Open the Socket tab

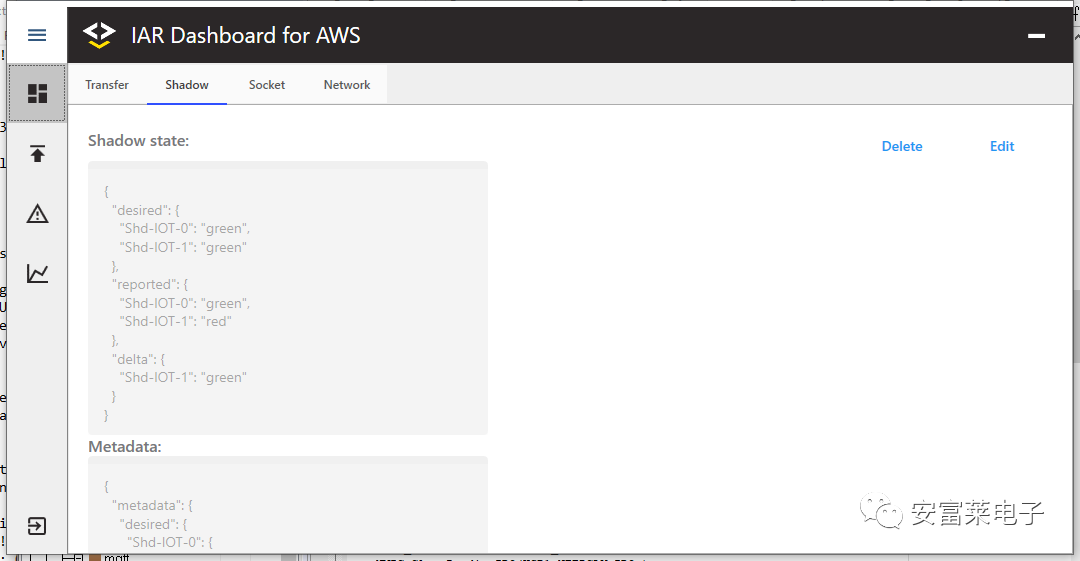pos(267,85)
